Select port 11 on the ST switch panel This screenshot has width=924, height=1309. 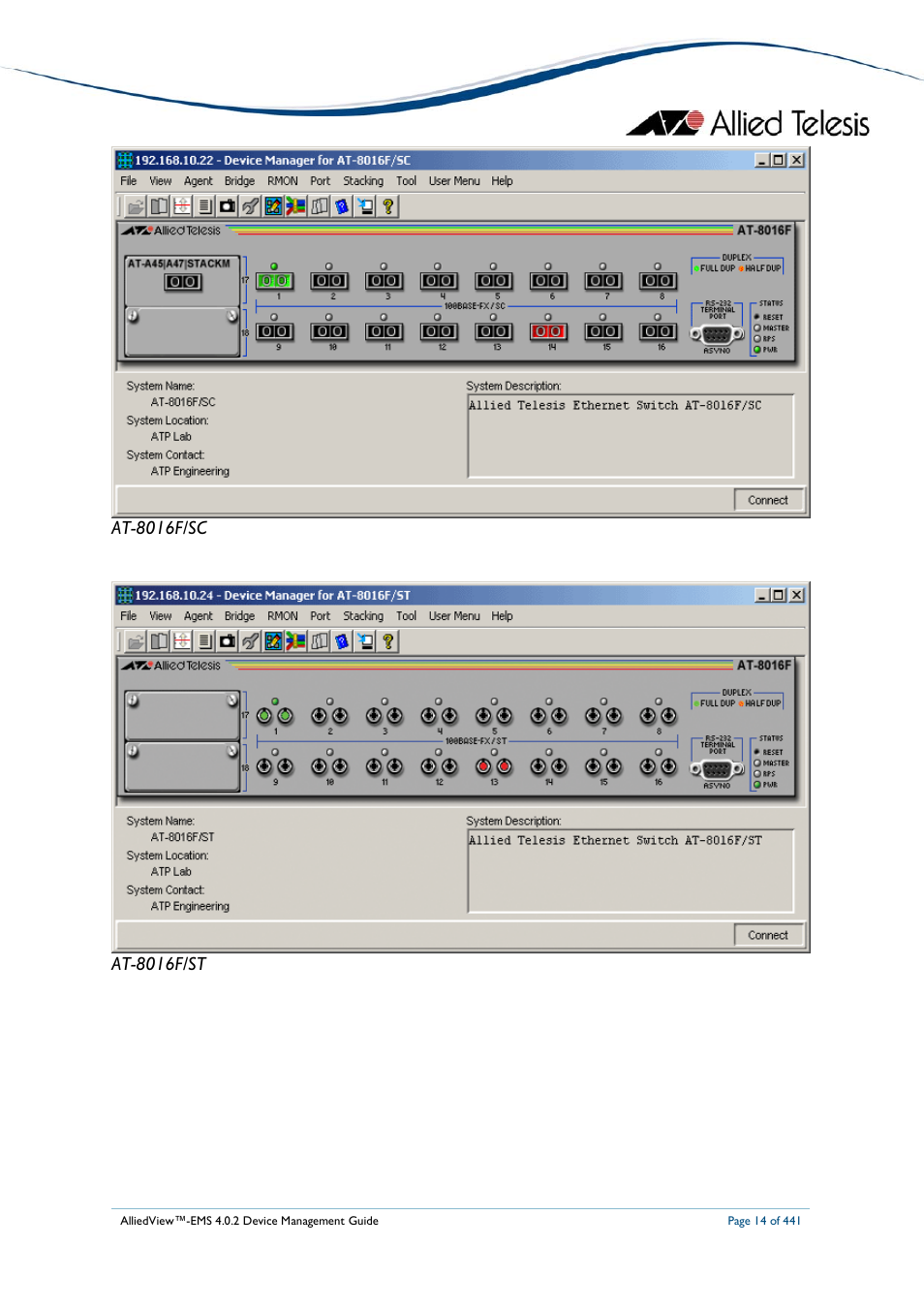click(x=385, y=766)
